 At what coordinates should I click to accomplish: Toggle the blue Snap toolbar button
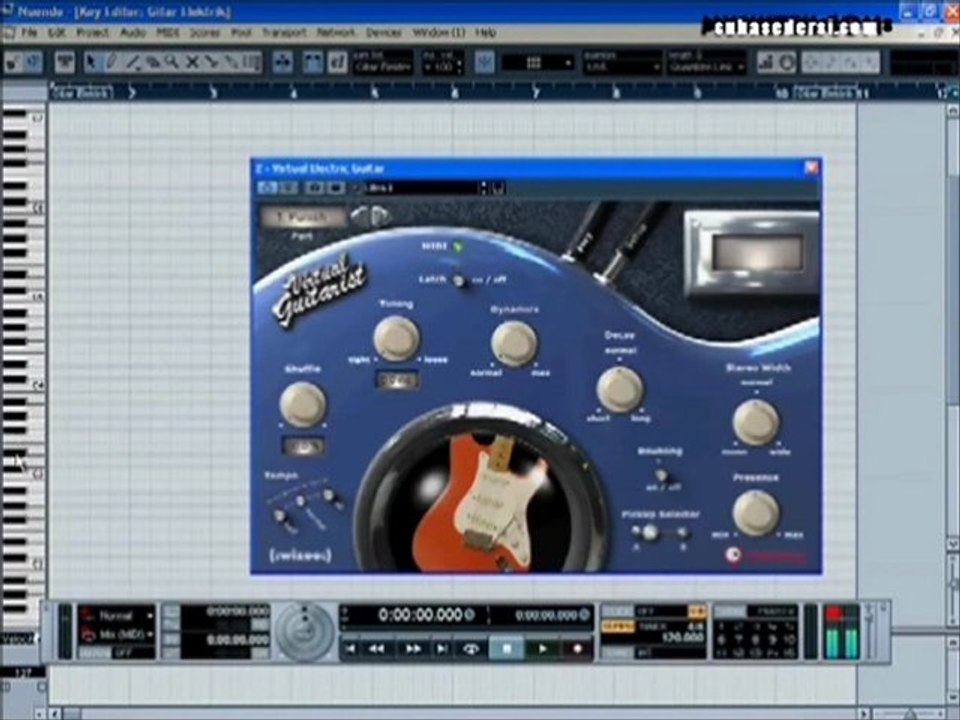484,62
